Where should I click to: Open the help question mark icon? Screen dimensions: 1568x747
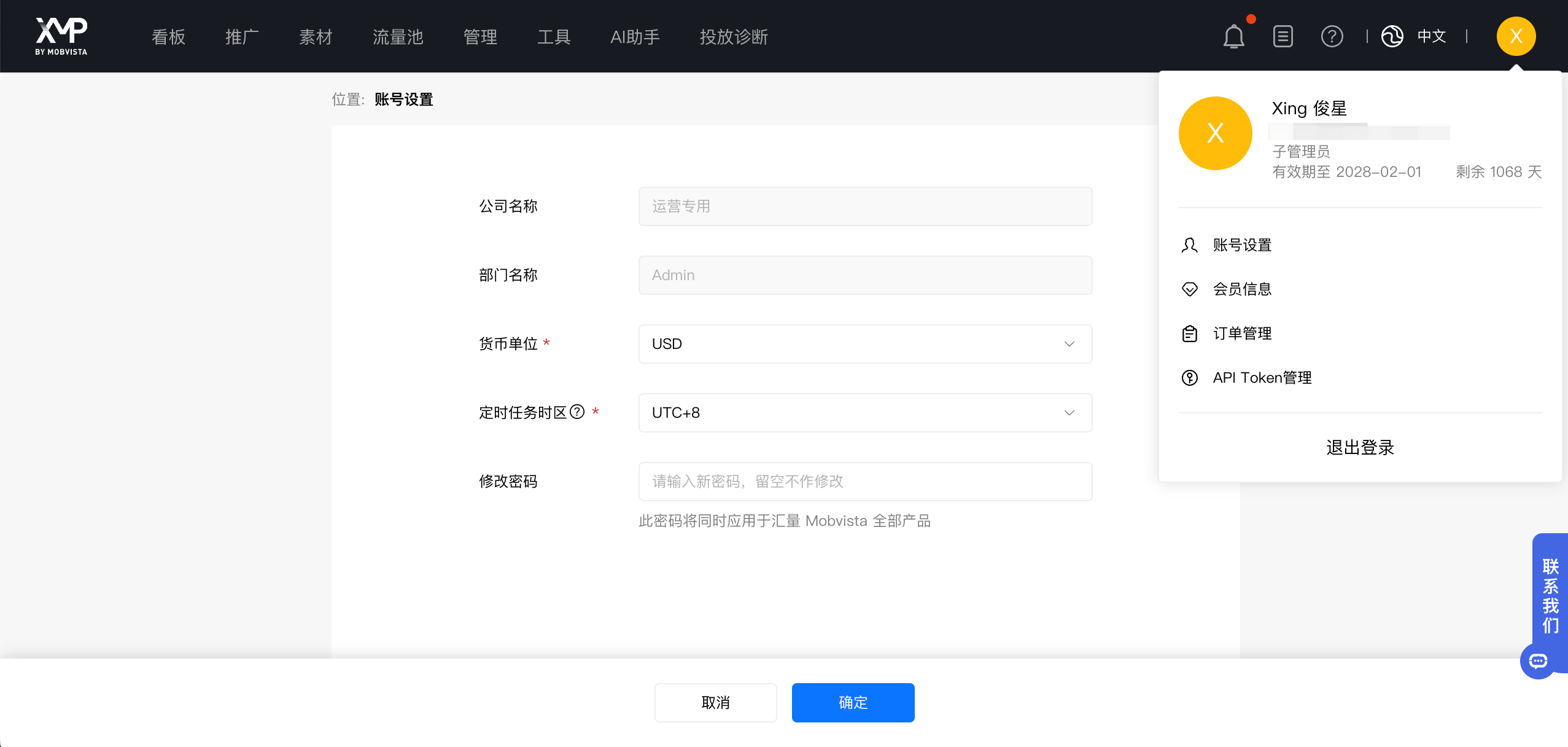click(1331, 36)
